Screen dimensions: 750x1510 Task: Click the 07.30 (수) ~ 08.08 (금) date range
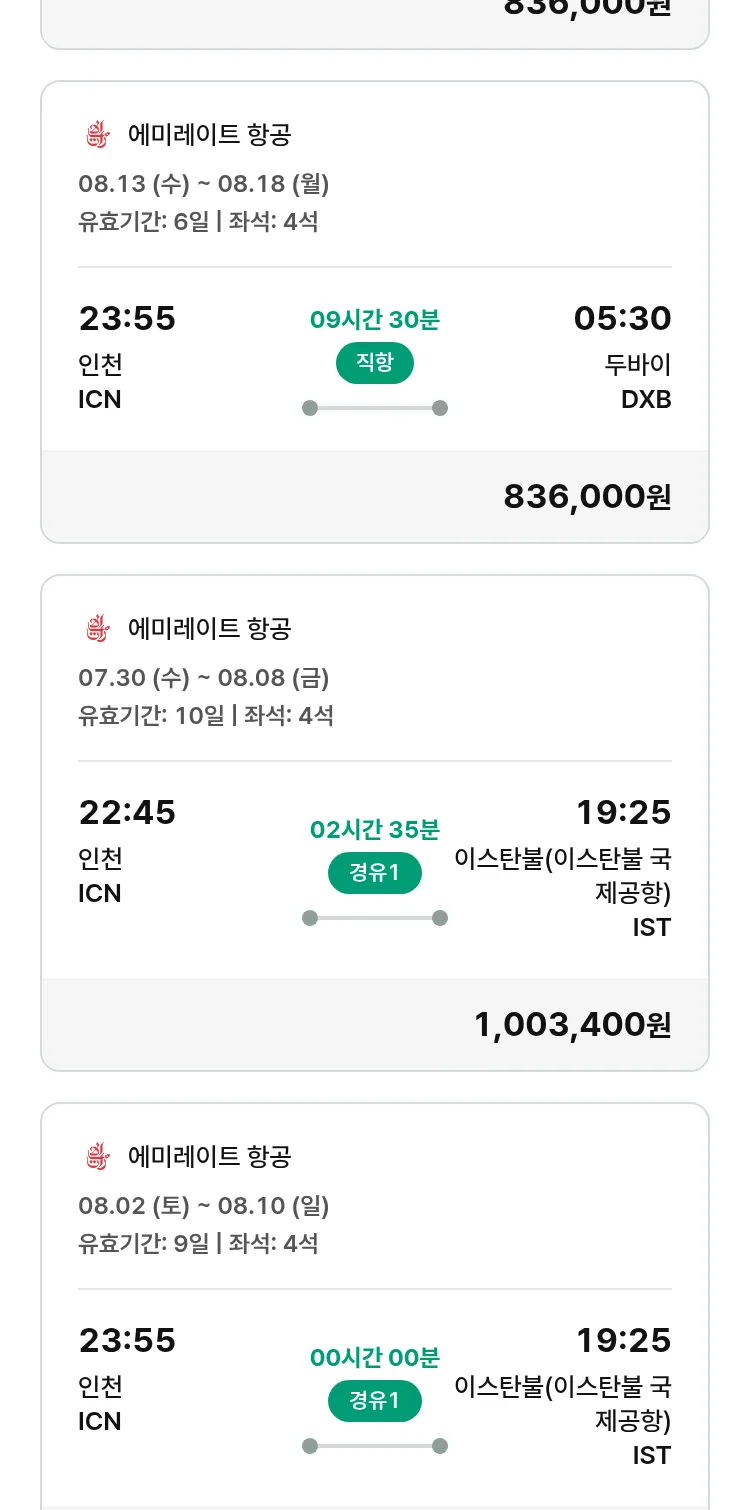pos(204,678)
